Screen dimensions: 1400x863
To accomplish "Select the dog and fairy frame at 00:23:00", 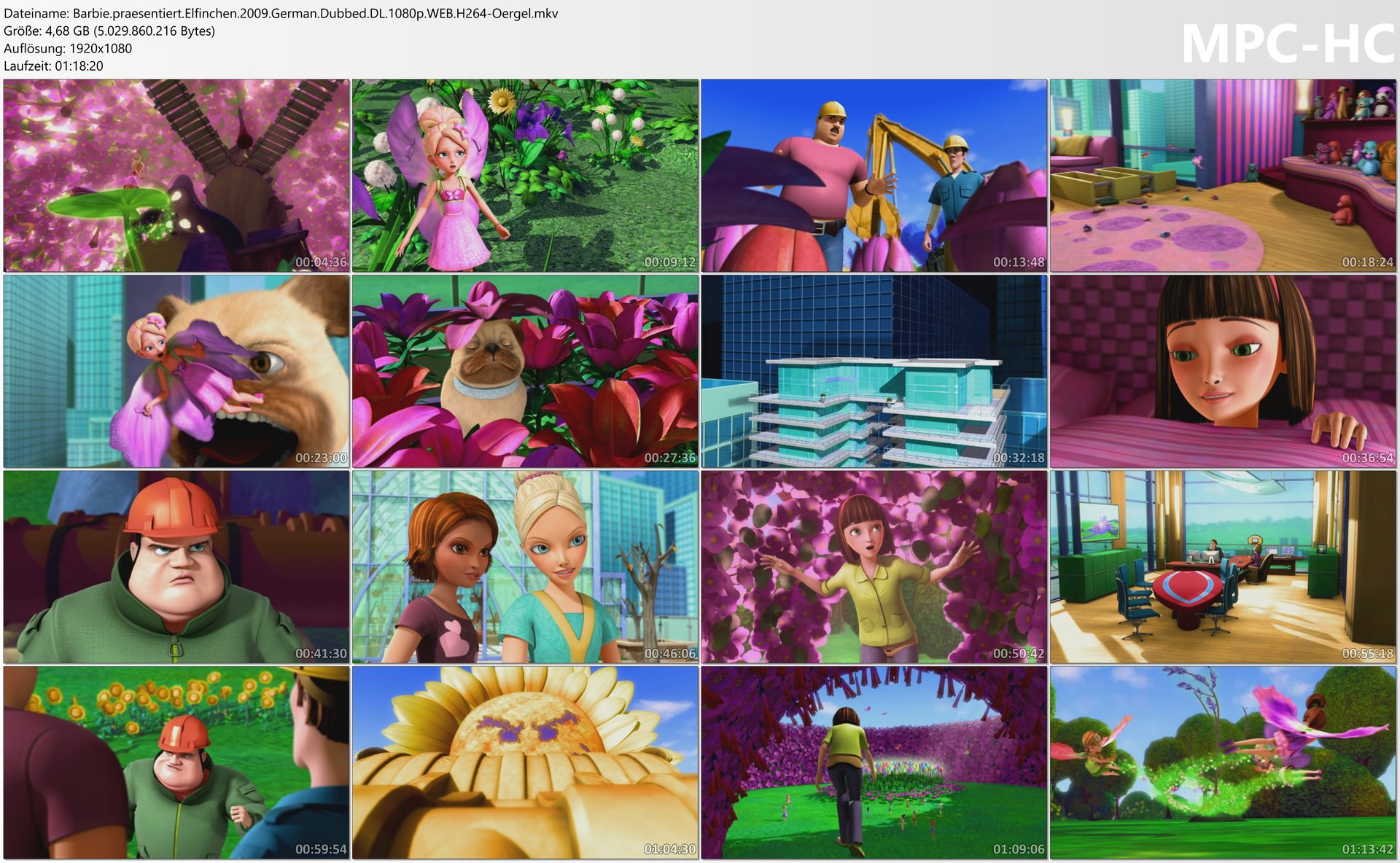I will (176, 371).
